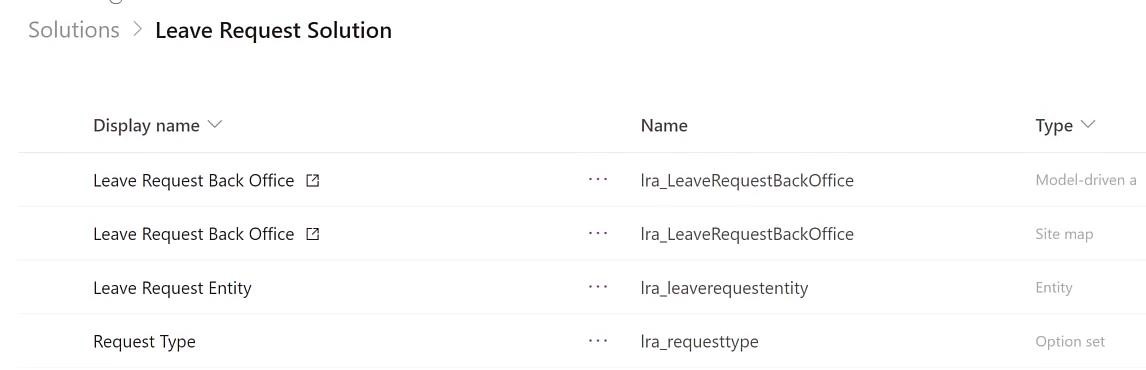Sort by the Name column header
This screenshot has height=370, width=1146.
coord(664,126)
